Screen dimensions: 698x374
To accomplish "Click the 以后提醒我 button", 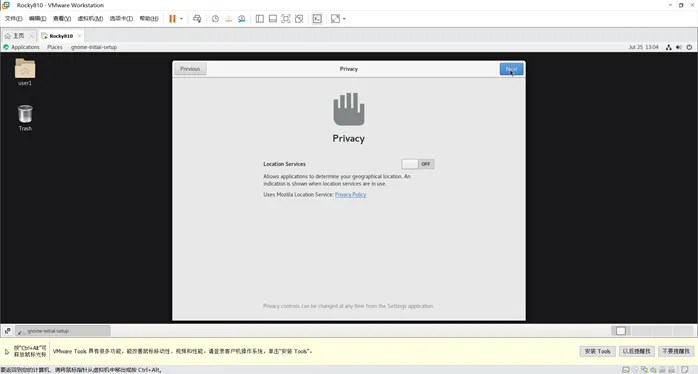I will click(x=637, y=351).
